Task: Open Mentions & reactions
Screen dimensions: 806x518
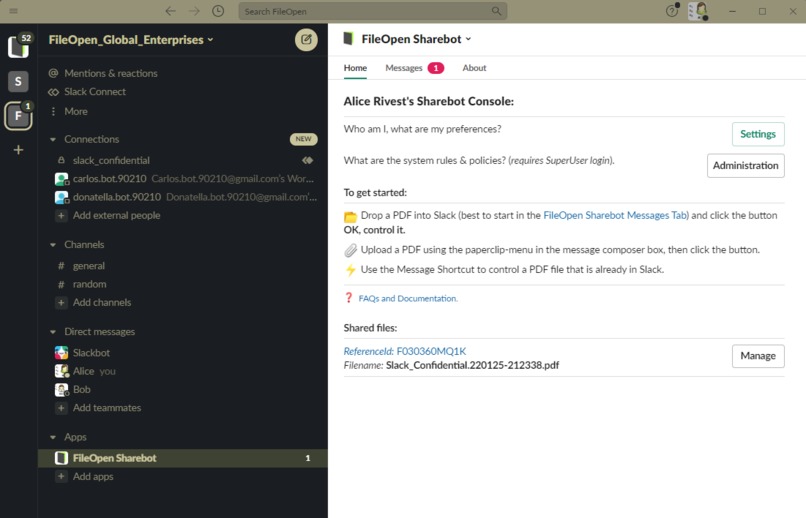Action: pos(111,73)
